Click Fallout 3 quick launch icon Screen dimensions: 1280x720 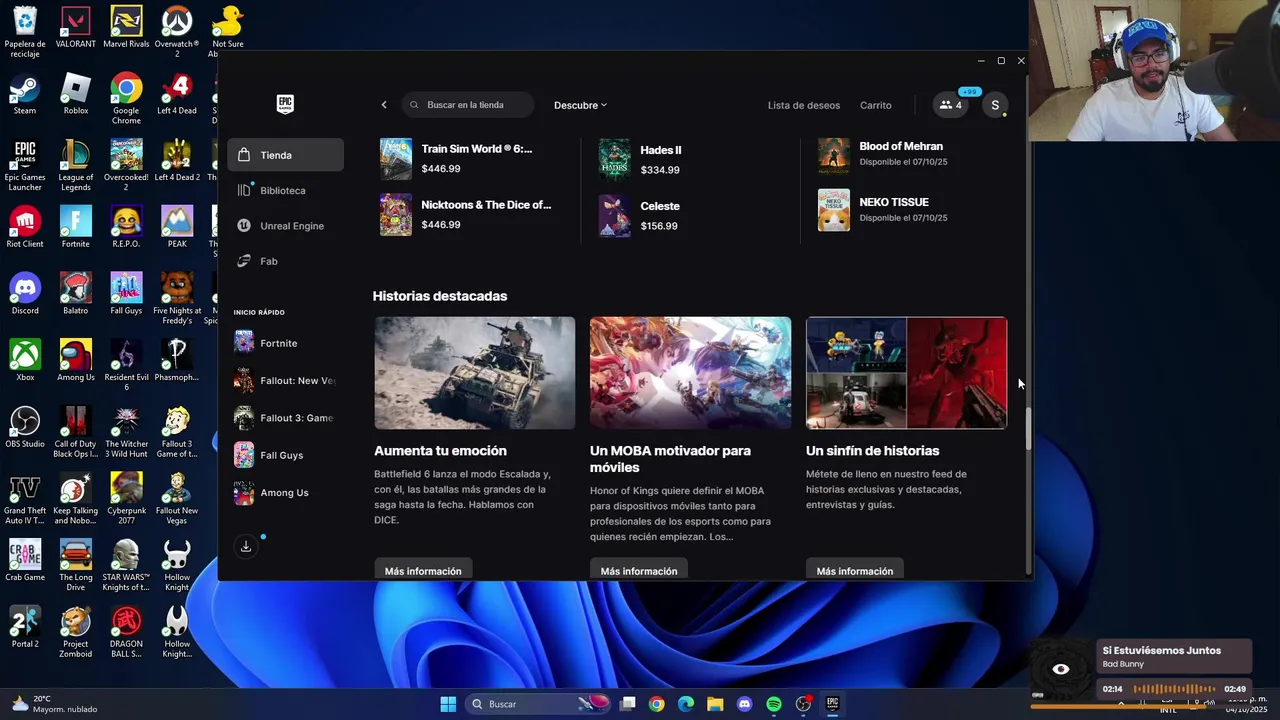(x=244, y=418)
